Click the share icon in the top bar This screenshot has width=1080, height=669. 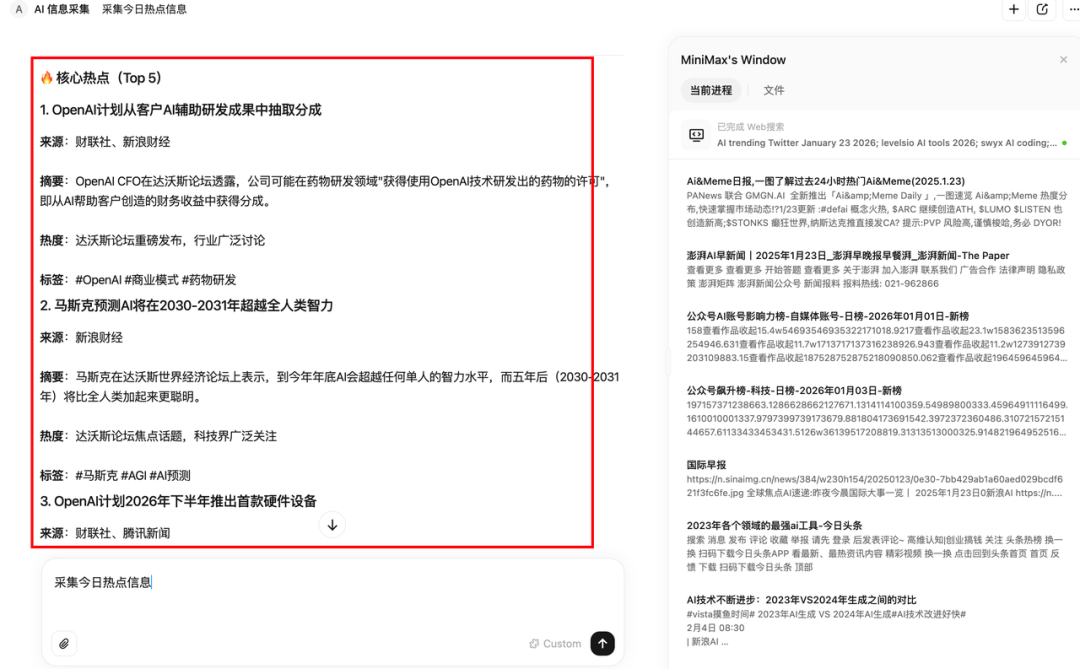1041,10
